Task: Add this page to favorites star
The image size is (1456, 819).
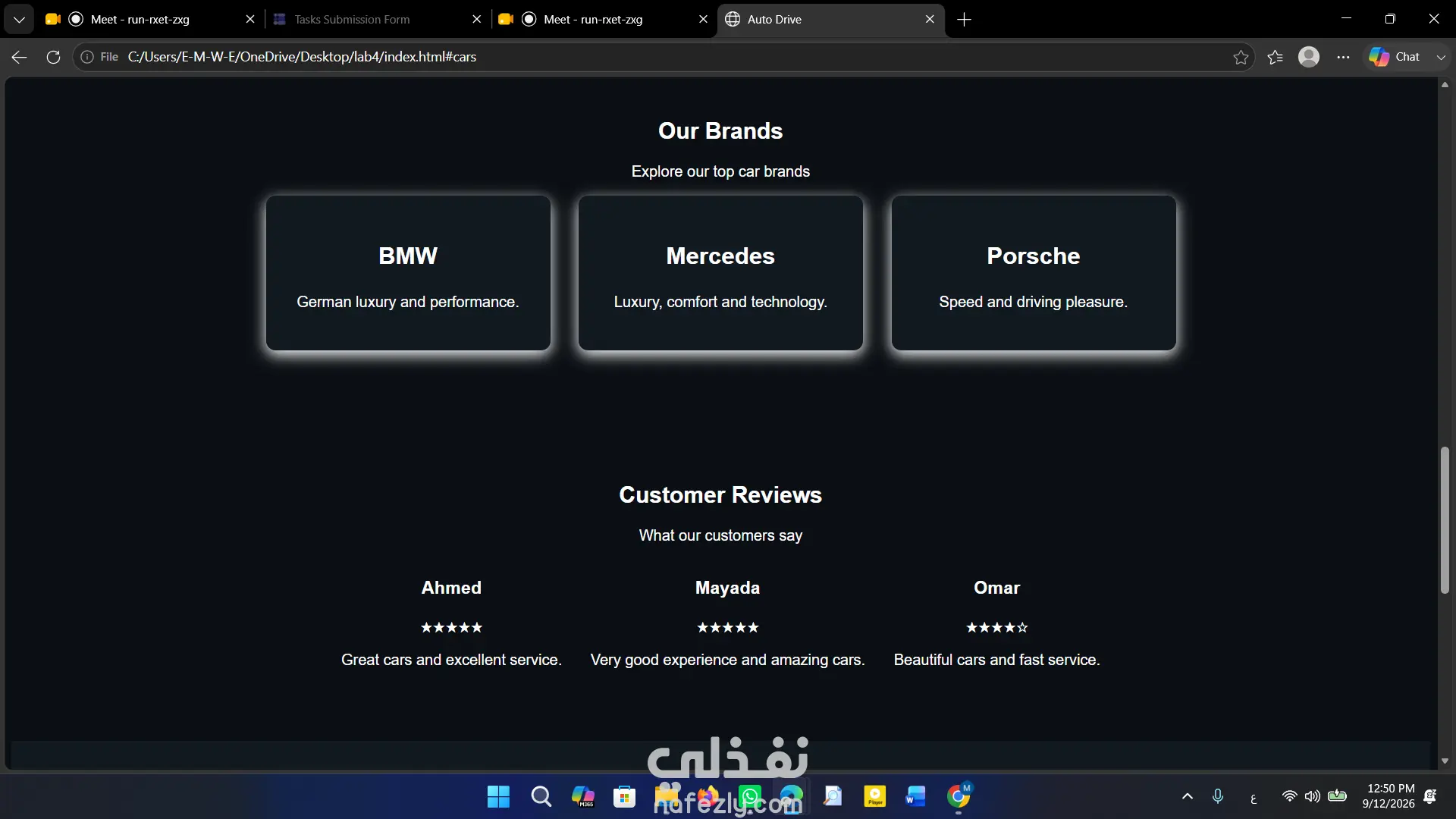Action: (x=1241, y=57)
